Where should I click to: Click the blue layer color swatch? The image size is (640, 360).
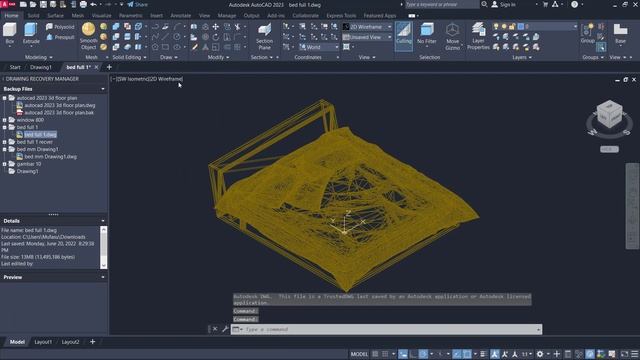coord(521,27)
